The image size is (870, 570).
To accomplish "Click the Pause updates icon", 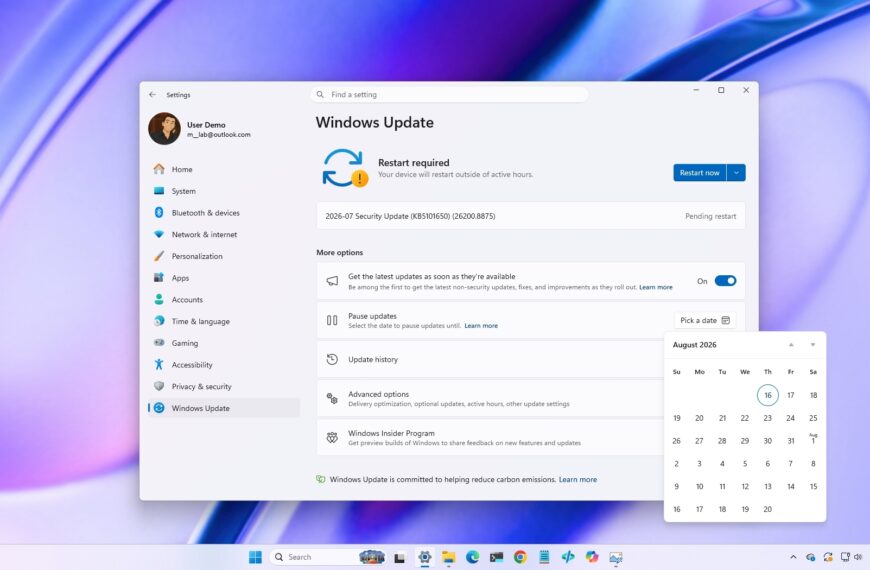I will pyautogui.click(x=332, y=320).
